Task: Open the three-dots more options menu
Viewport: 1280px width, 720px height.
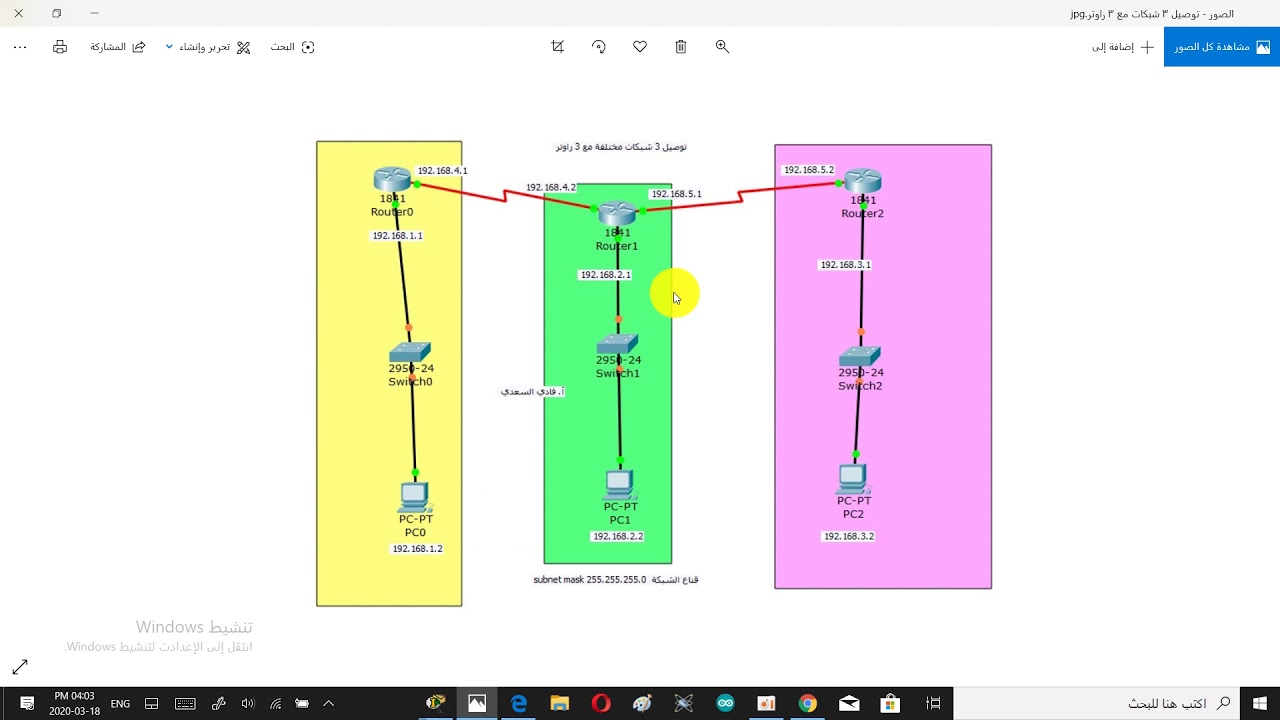Action: [20, 47]
